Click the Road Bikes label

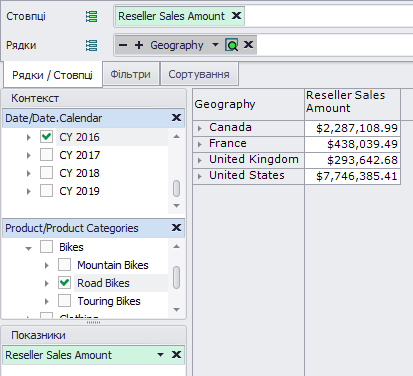[103, 283]
